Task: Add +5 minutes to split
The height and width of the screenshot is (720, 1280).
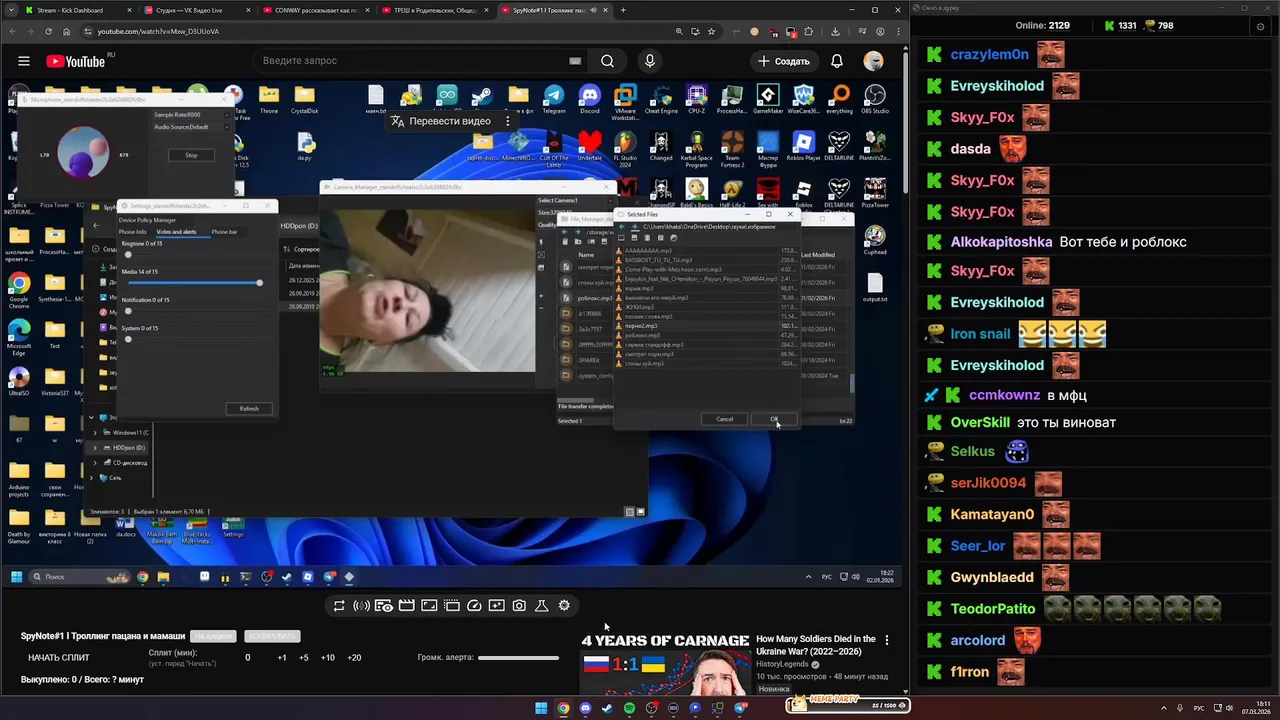Action: (x=304, y=658)
